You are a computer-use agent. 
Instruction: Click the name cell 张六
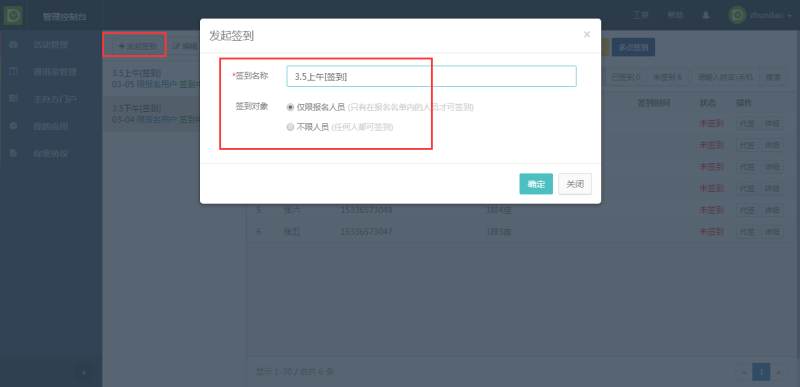pos(291,210)
